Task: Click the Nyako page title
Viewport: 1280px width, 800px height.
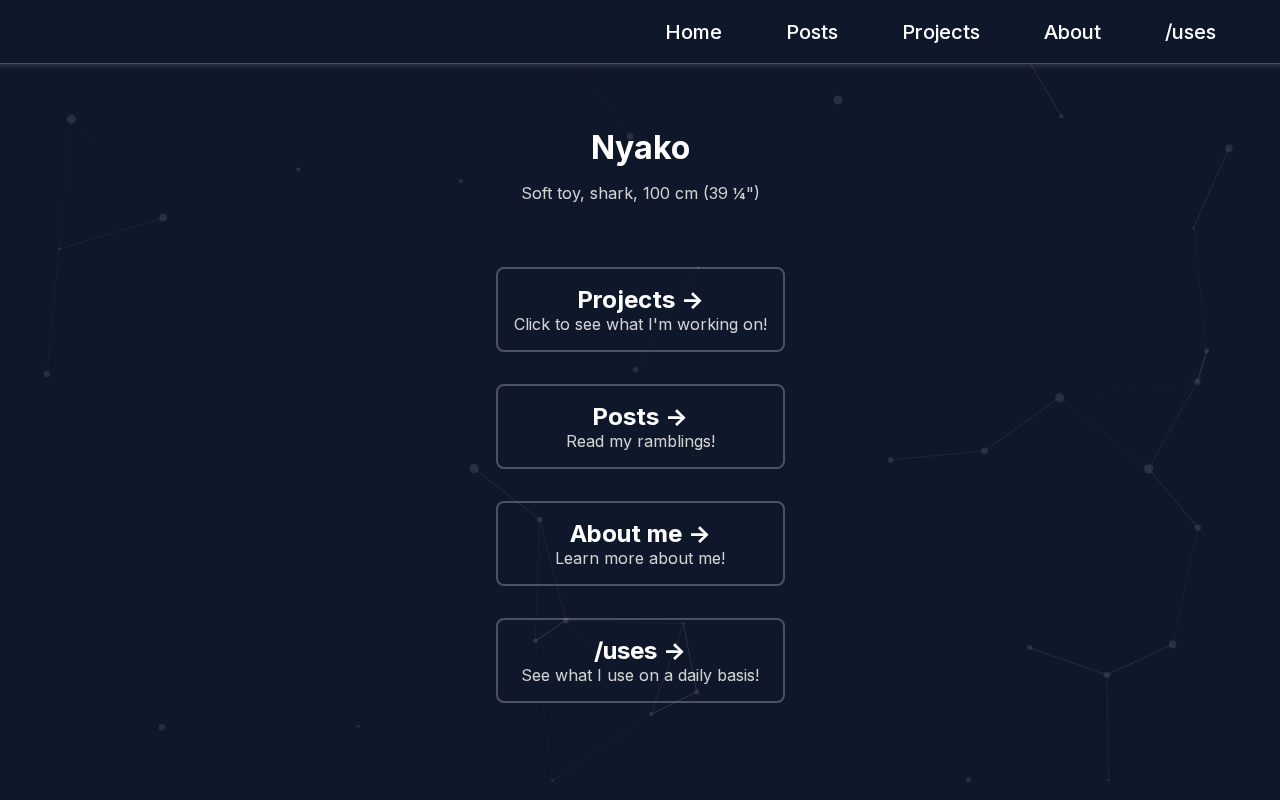Action: 640,148
